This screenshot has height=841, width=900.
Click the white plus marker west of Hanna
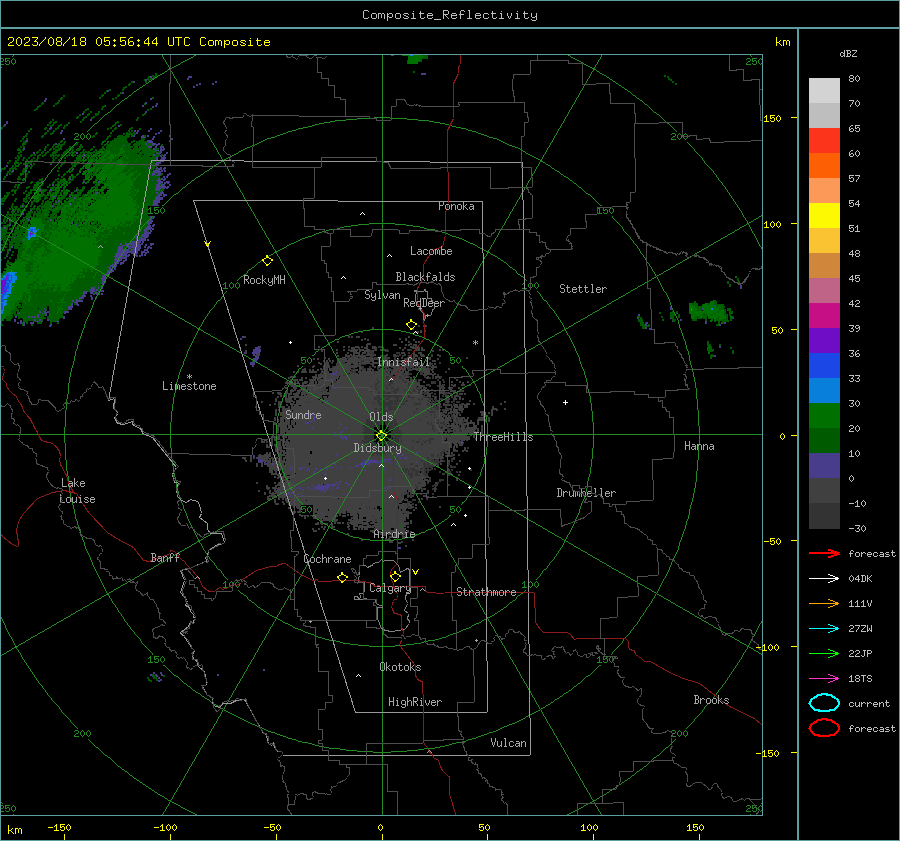pos(565,402)
